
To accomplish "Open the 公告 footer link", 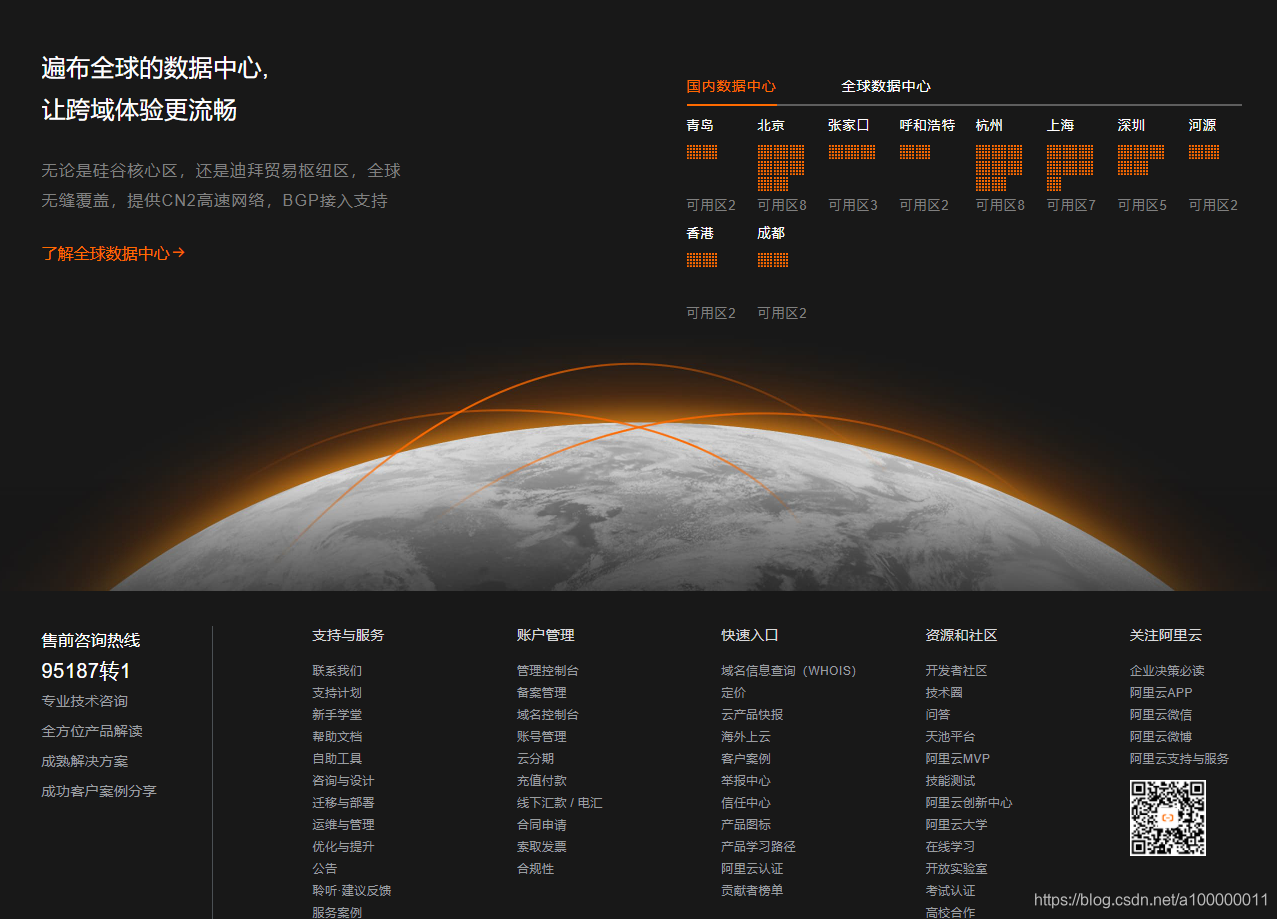I will (325, 869).
